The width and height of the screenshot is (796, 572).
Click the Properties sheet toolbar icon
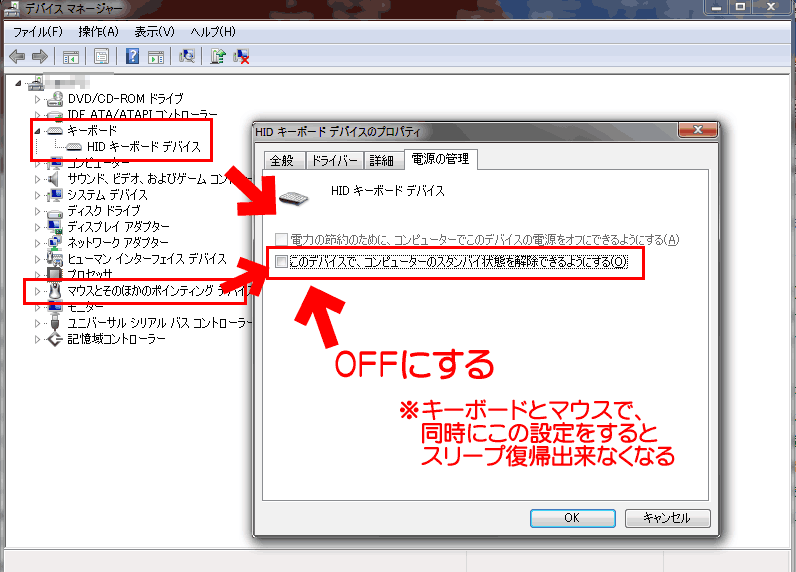coord(102,56)
